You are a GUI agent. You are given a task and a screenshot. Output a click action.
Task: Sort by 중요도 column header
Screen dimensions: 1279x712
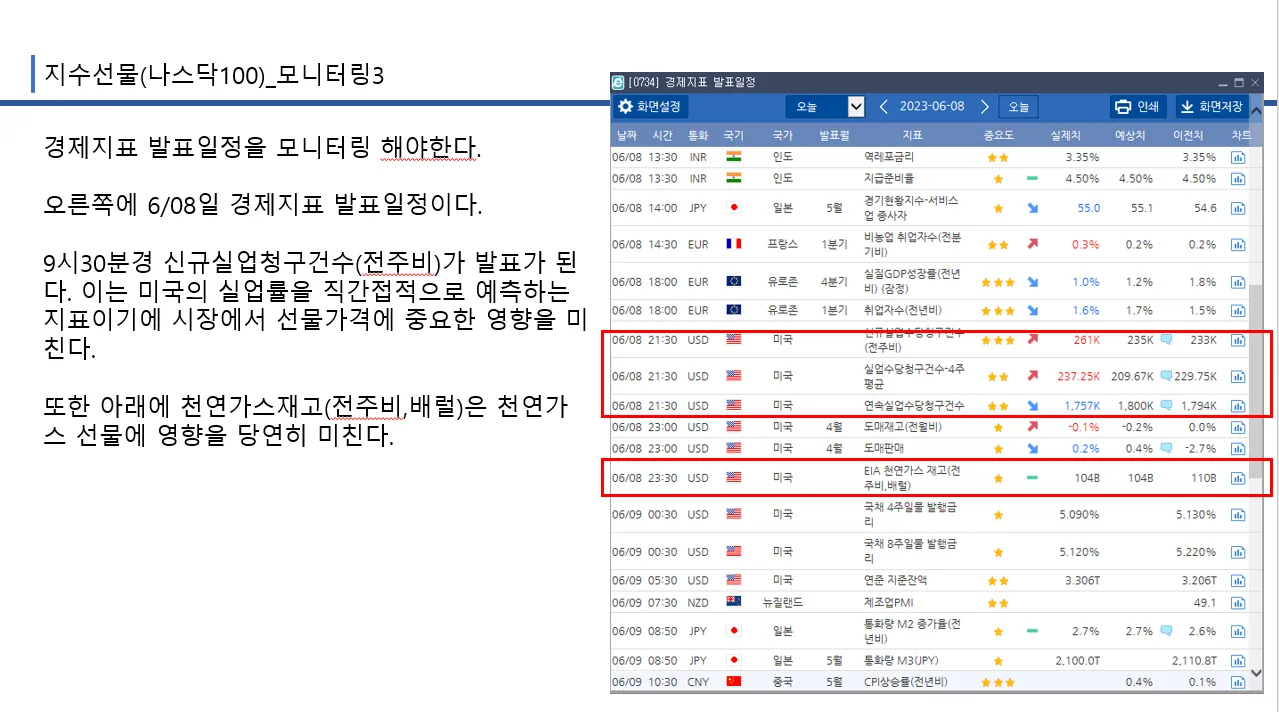(998, 134)
